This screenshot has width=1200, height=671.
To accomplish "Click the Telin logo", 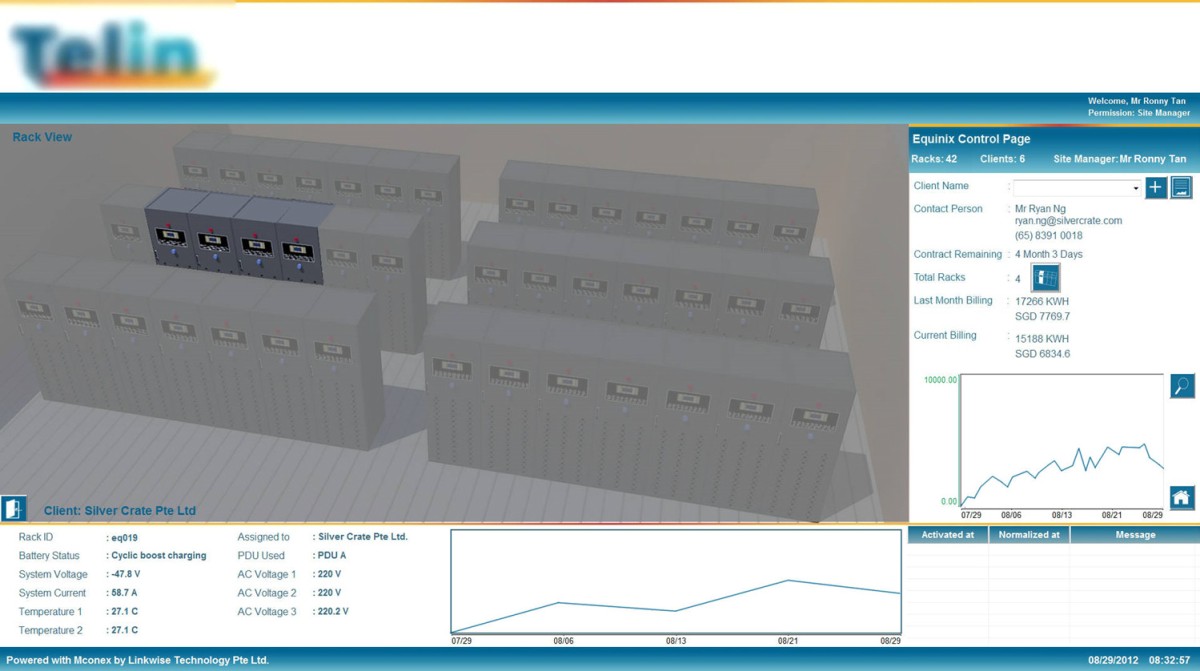I will 114,55.
